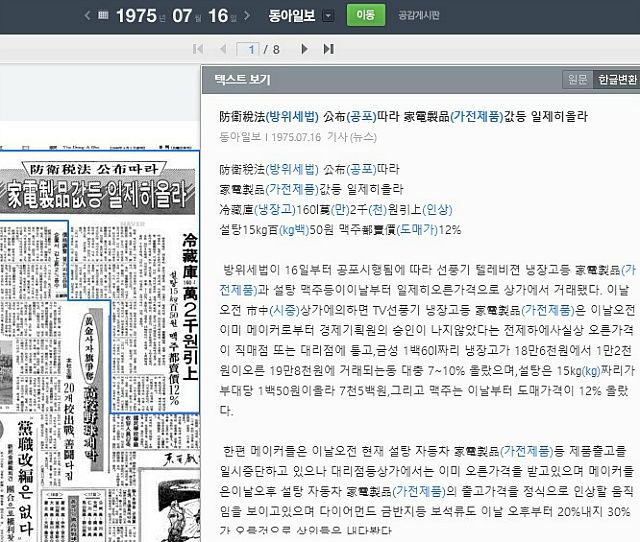
Task: Go to previous date arrow
Action: point(87,16)
